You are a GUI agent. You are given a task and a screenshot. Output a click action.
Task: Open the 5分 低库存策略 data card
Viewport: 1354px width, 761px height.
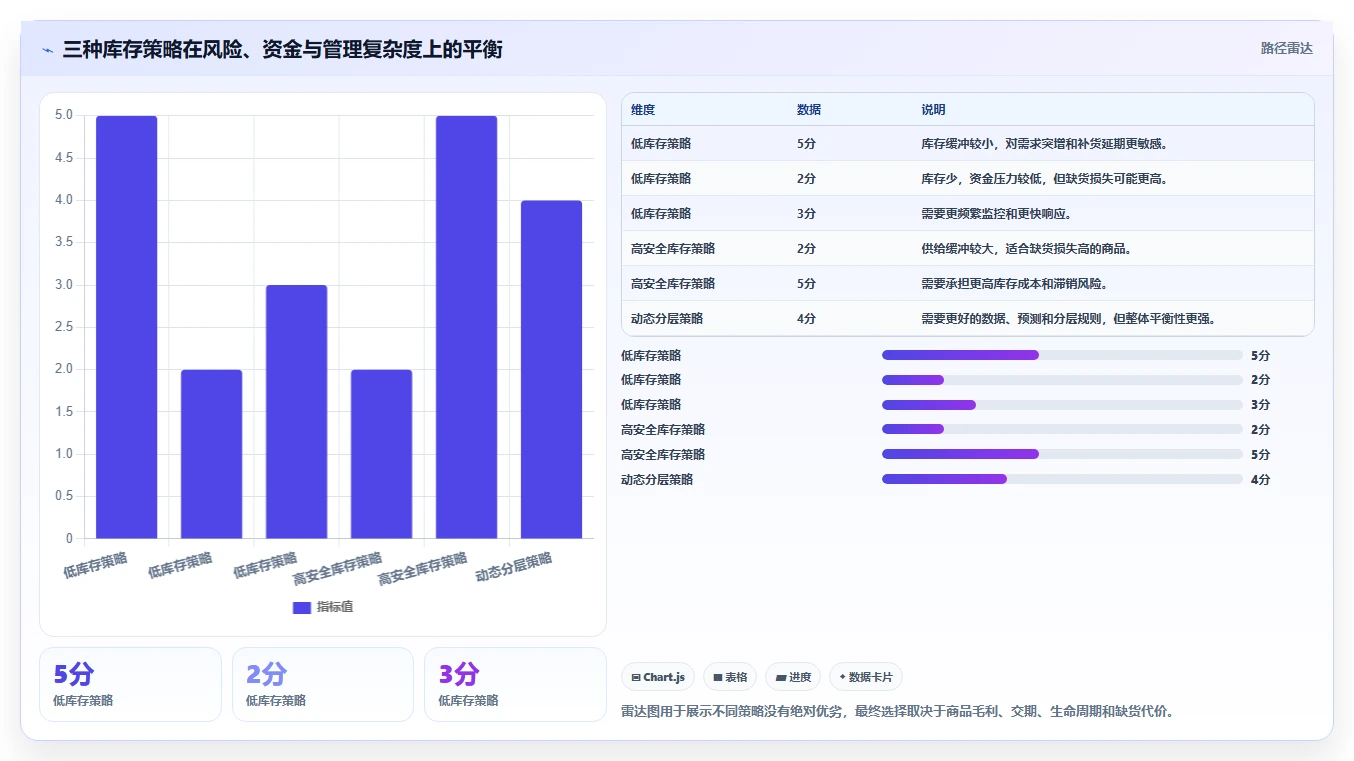130,684
